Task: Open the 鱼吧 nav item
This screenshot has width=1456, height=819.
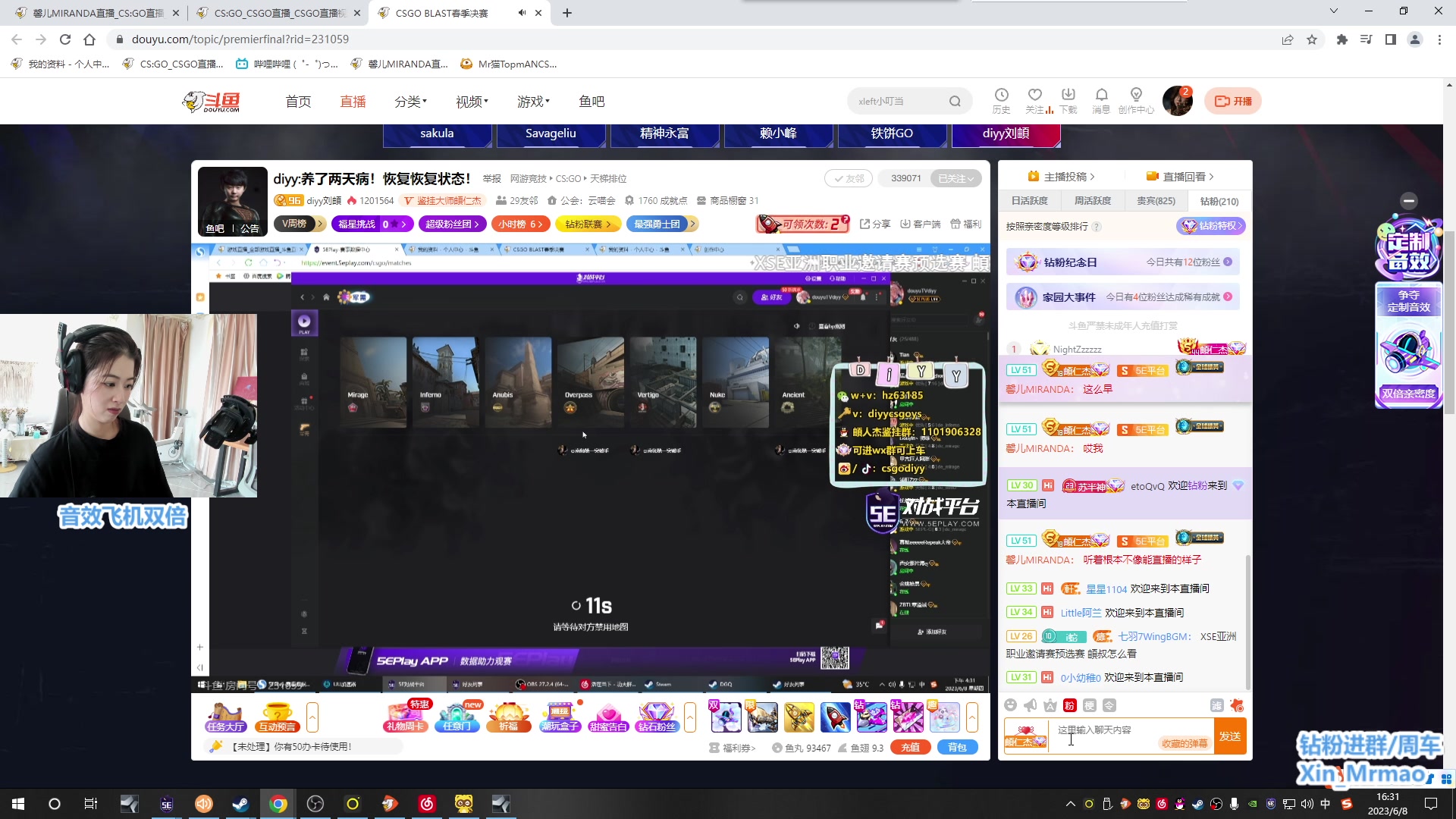Action: point(591,102)
